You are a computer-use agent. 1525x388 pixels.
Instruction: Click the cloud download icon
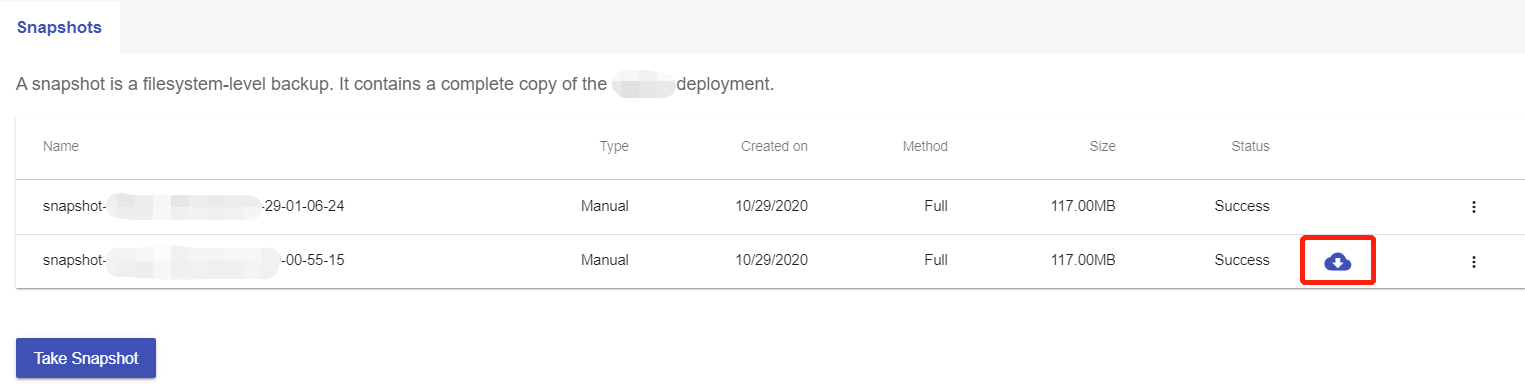[x=1337, y=262]
